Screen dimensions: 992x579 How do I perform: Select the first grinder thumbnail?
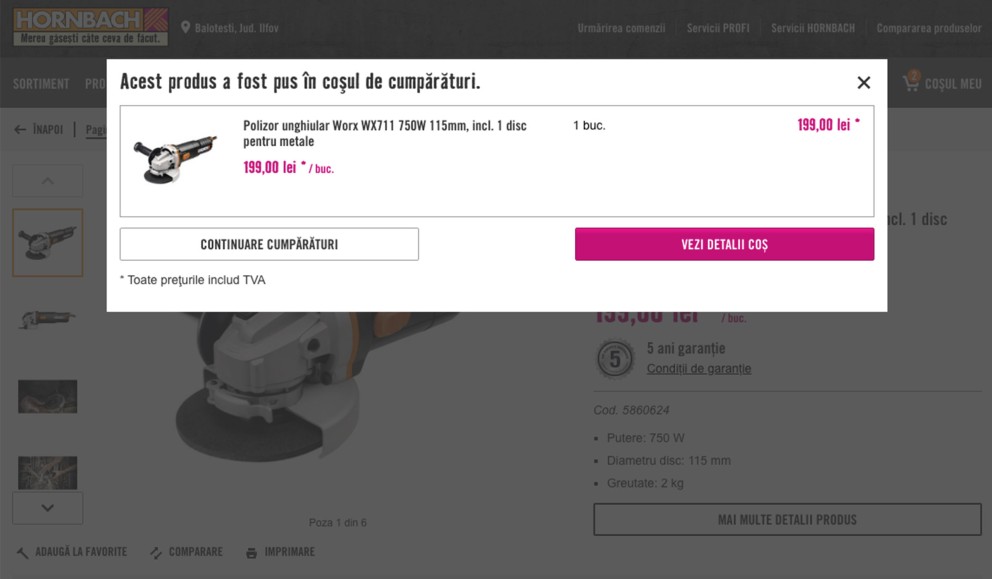click(47, 243)
